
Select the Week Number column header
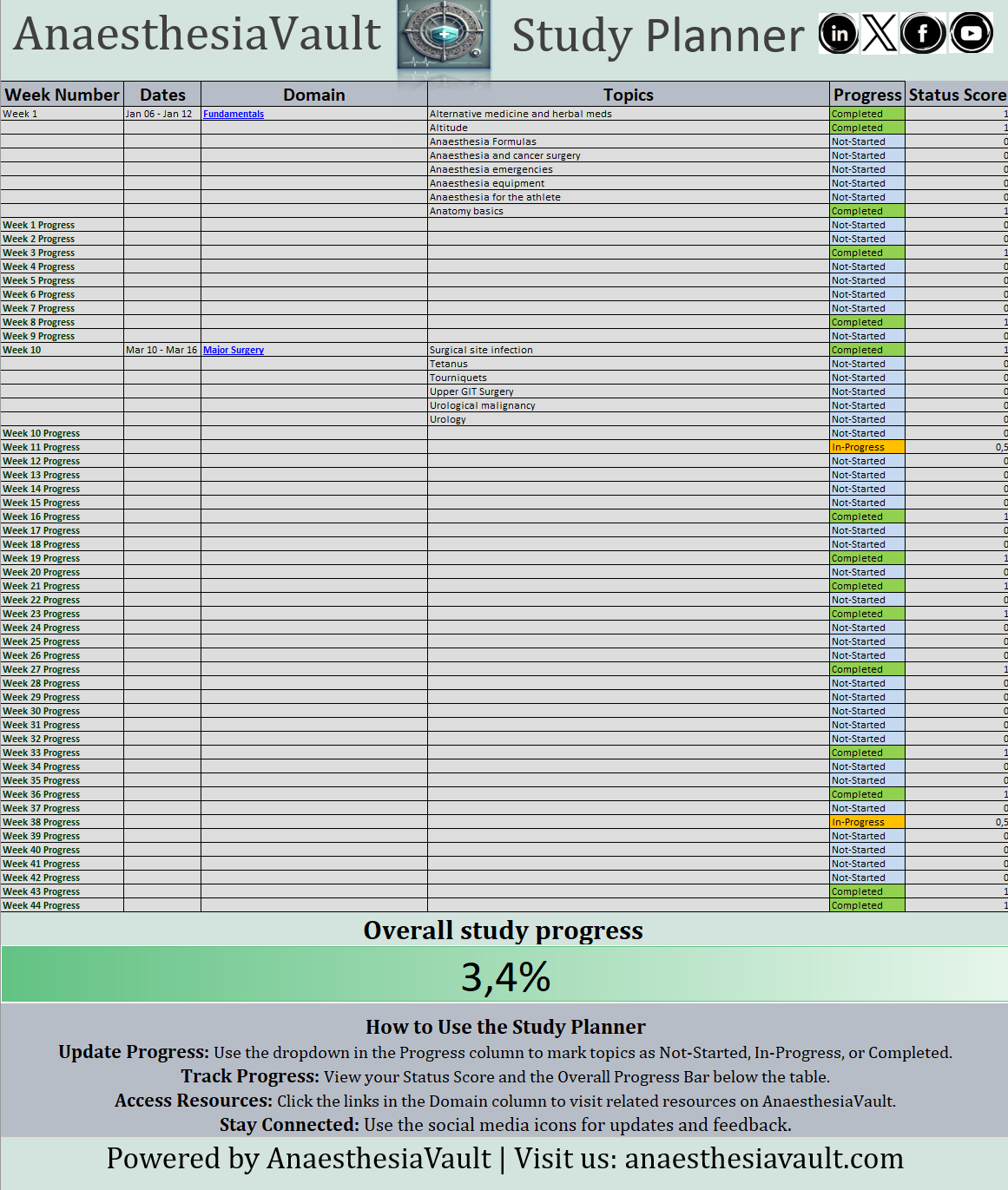(62, 95)
